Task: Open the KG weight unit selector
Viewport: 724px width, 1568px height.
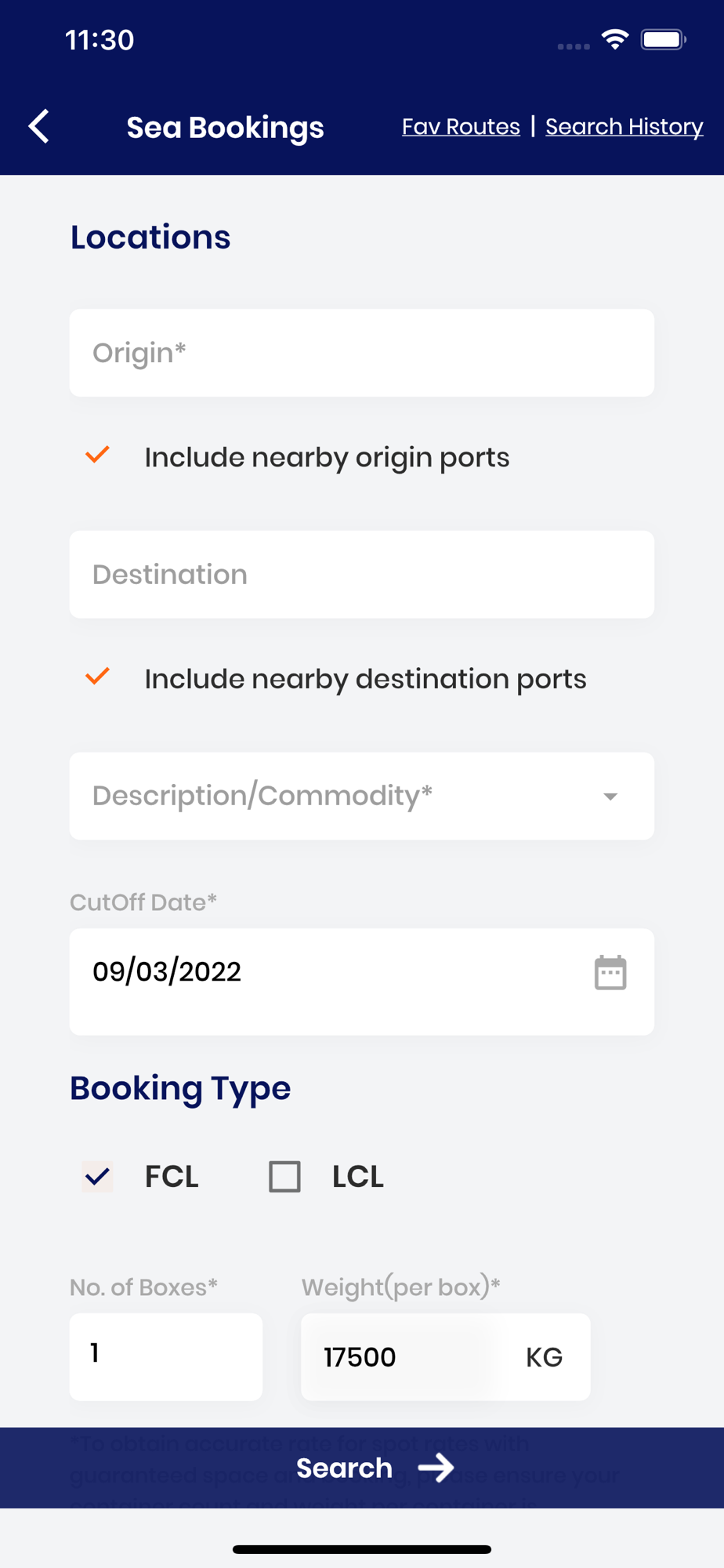Action: (544, 1357)
